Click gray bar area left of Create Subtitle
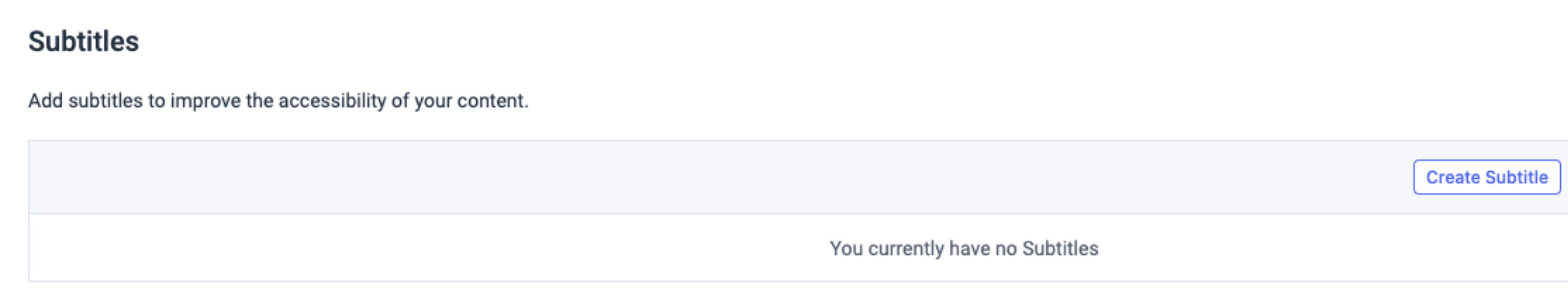 718,177
